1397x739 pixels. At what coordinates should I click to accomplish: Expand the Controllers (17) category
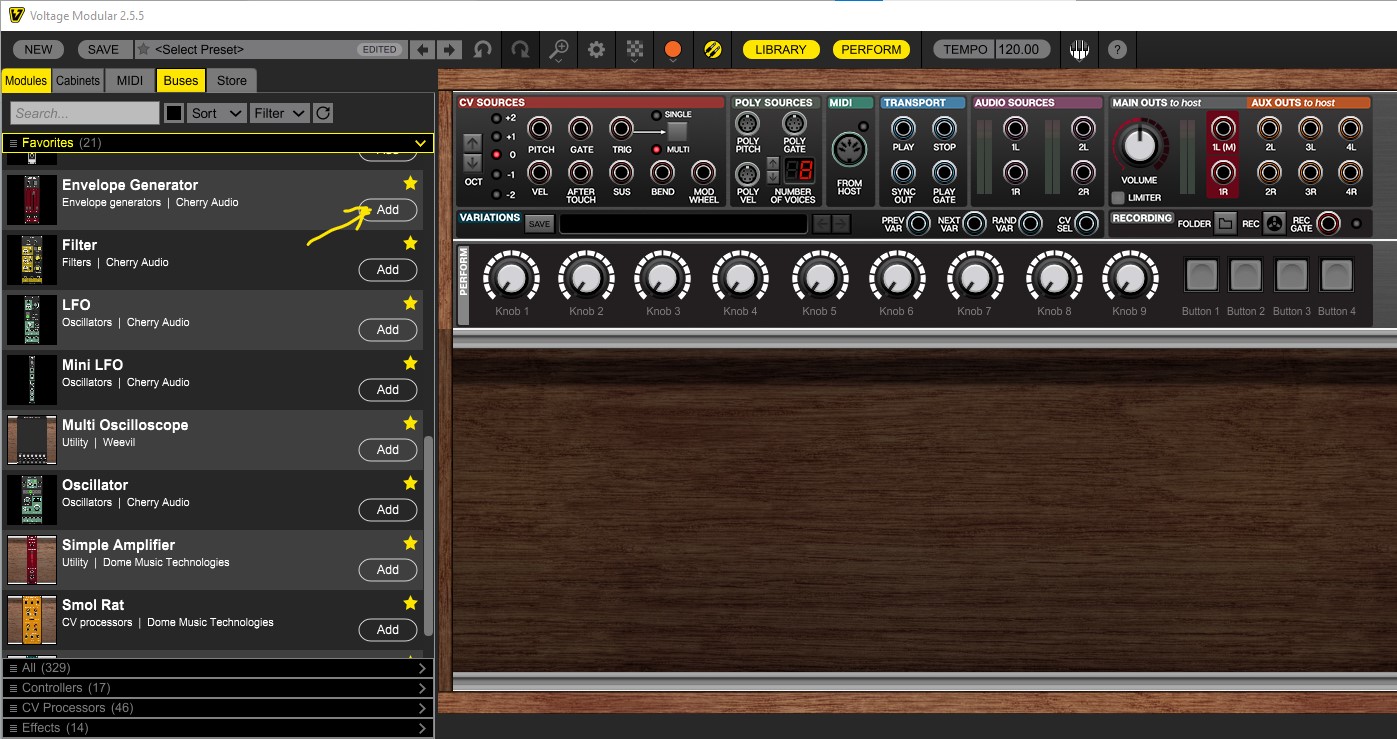pyautogui.click(x=218, y=688)
